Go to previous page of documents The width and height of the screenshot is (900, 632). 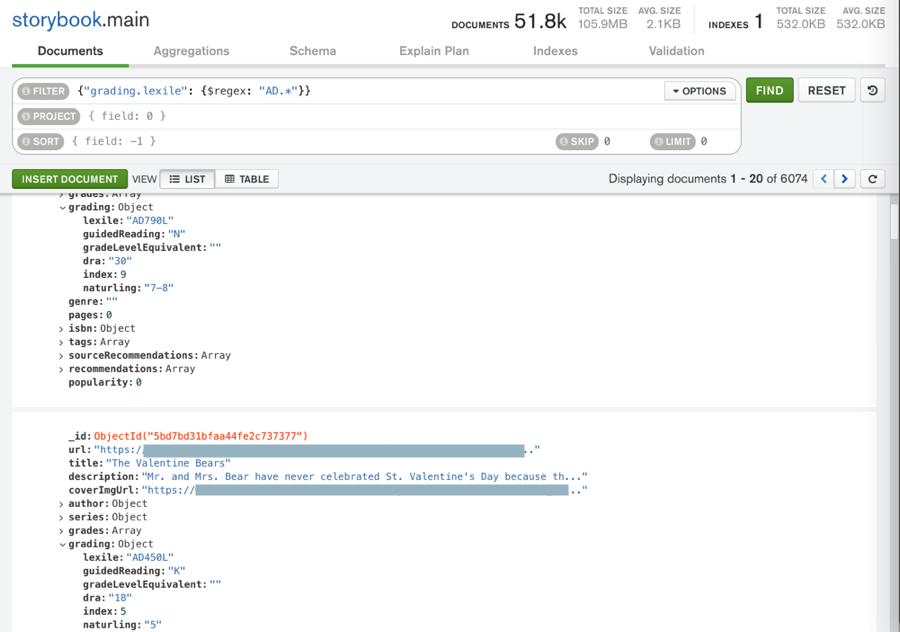[824, 179]
